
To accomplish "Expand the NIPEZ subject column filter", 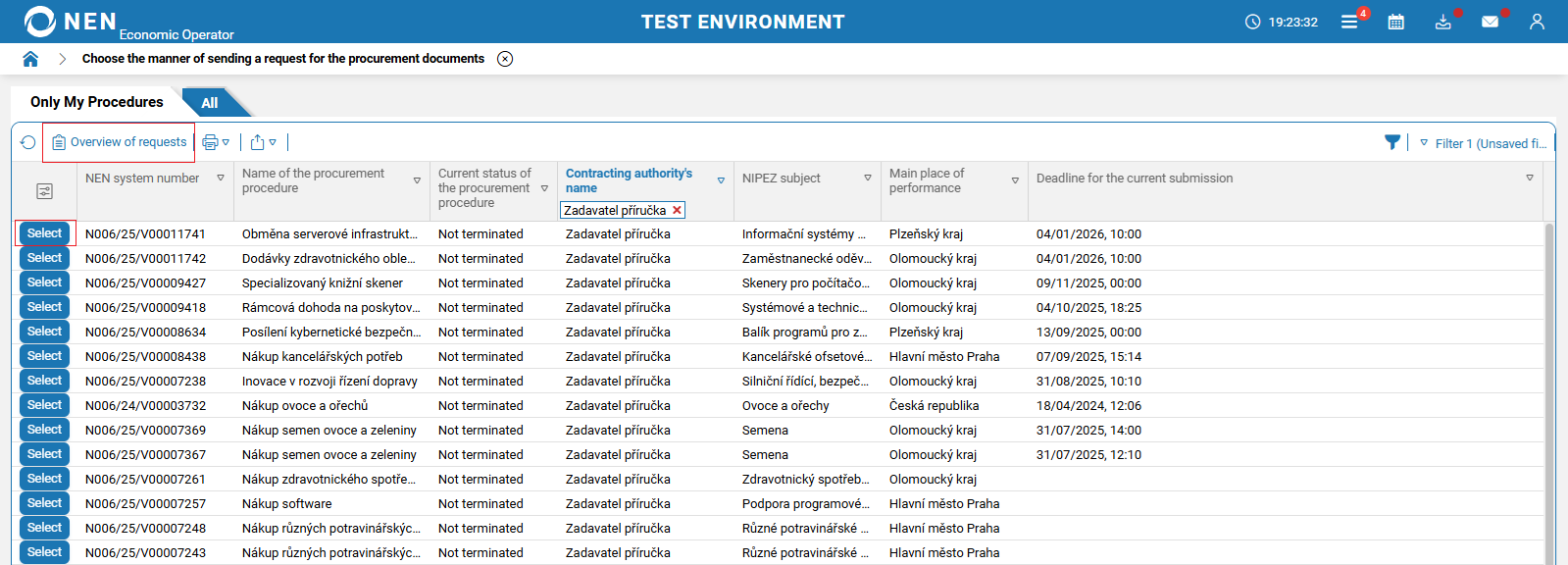I will tap(868, 179).
